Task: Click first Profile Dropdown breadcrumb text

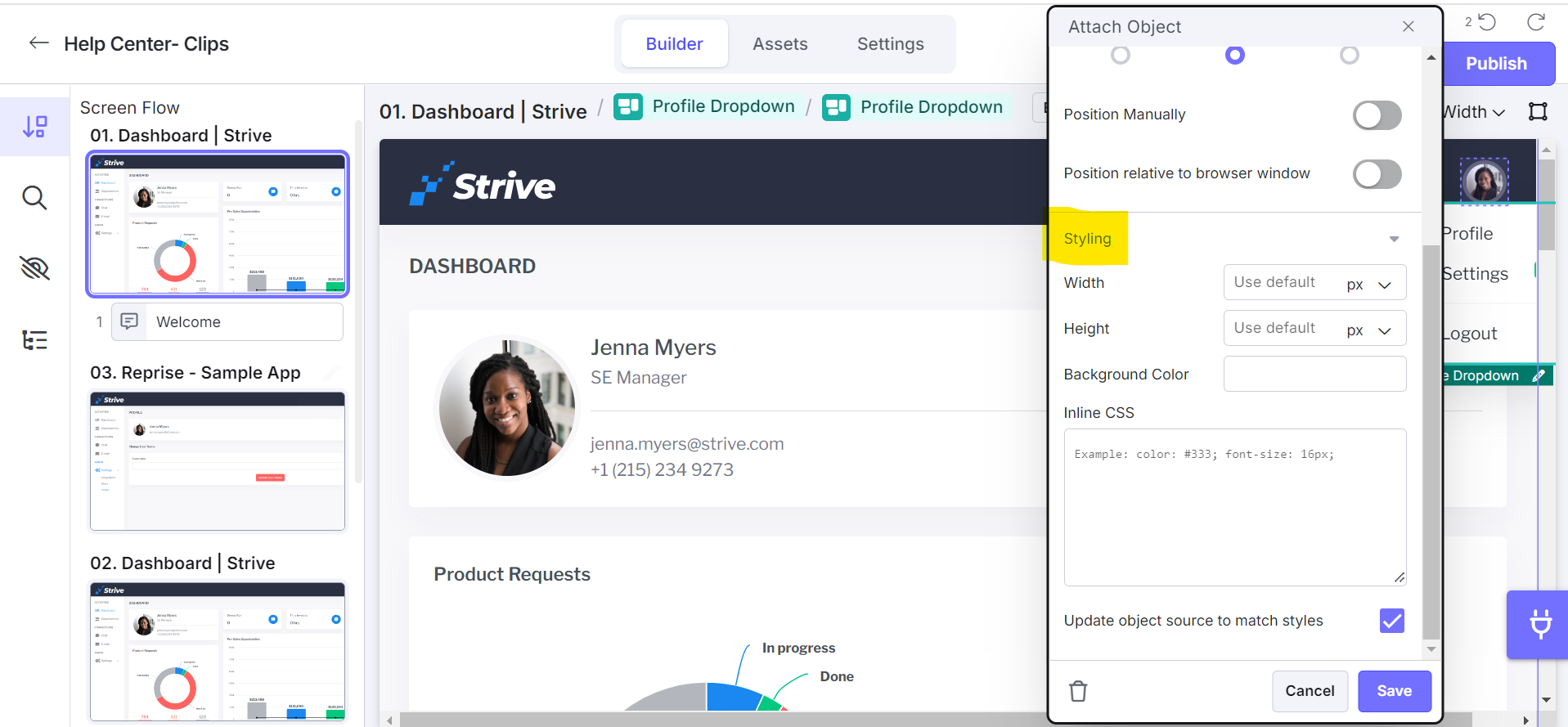Action: tap(723, 106)
